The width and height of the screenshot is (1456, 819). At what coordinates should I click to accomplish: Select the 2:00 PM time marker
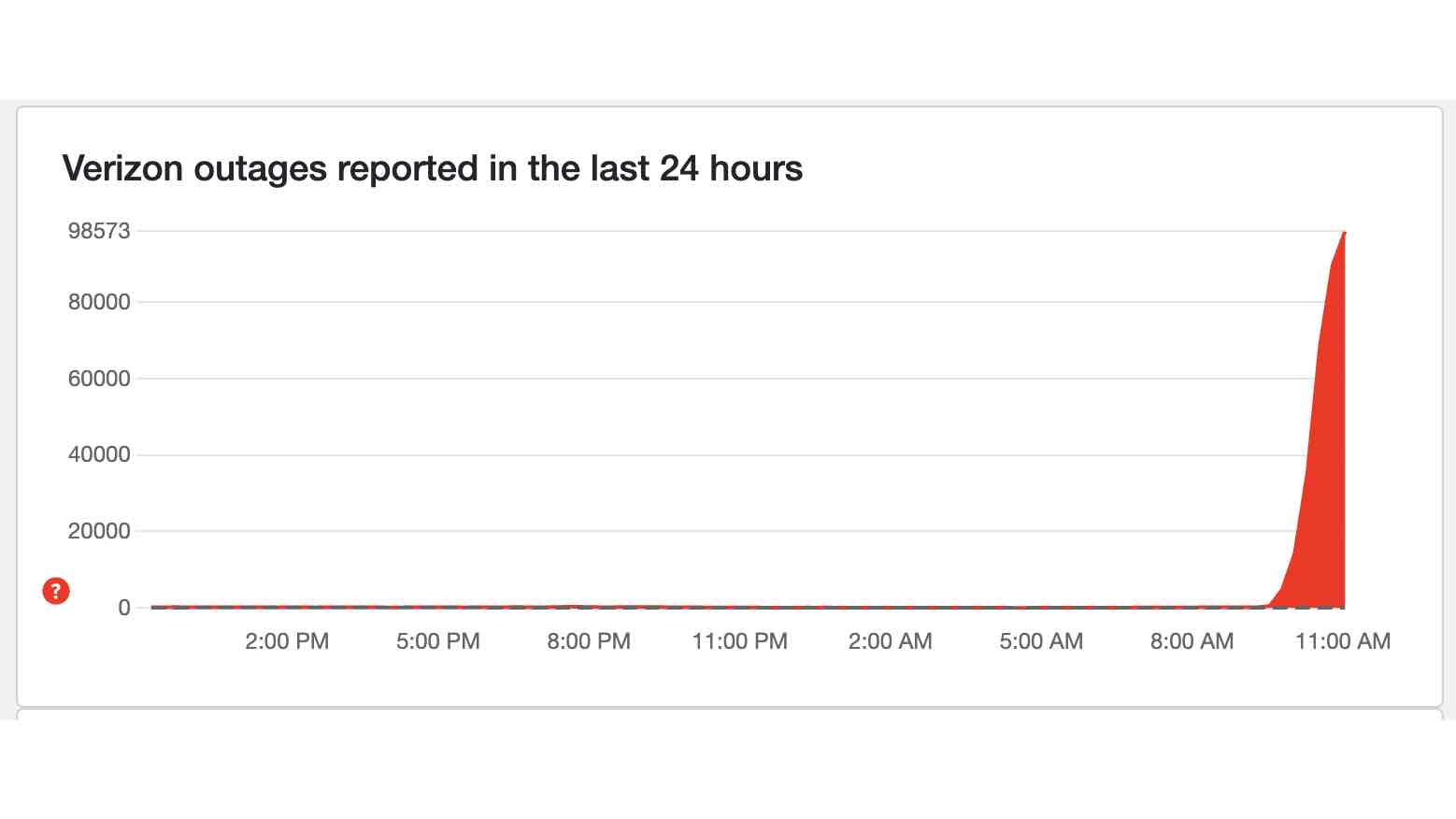[x=287, y=641]
